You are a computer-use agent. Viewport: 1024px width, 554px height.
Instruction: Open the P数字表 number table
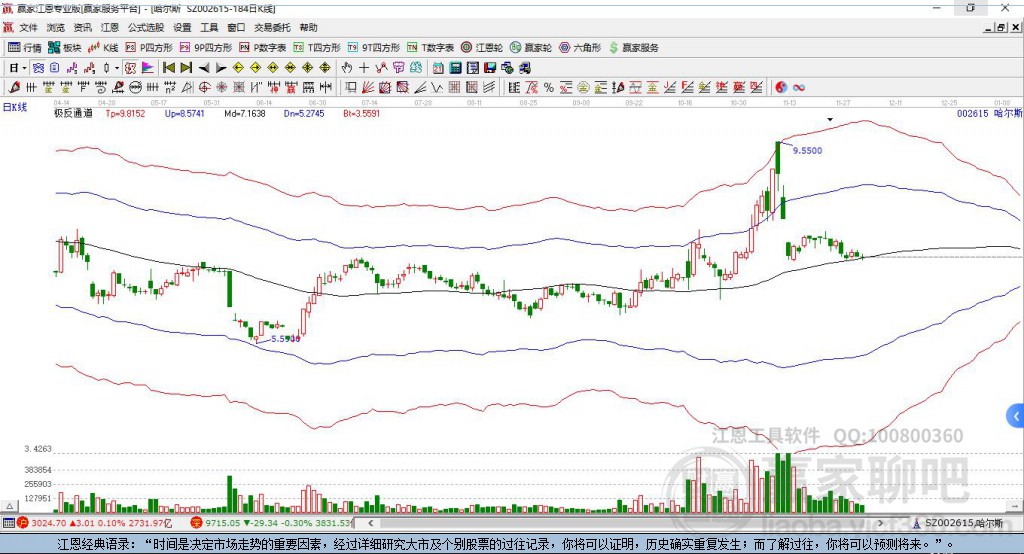pos(263,48)
